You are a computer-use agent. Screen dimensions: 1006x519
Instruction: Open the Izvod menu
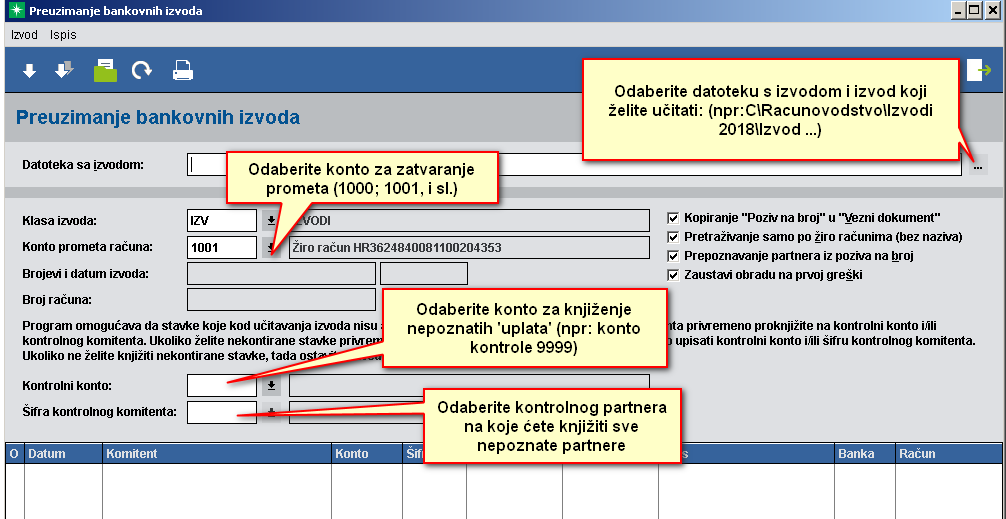pos(24,34)
